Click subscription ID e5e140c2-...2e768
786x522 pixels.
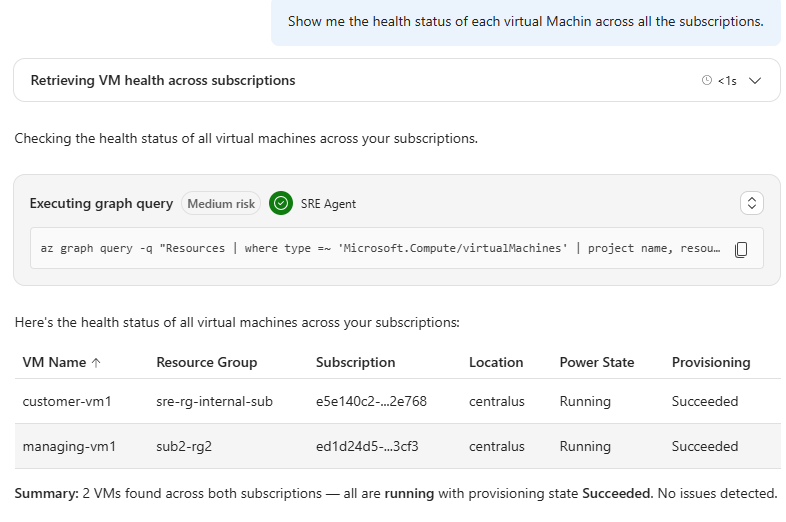(x=371, y=401)
